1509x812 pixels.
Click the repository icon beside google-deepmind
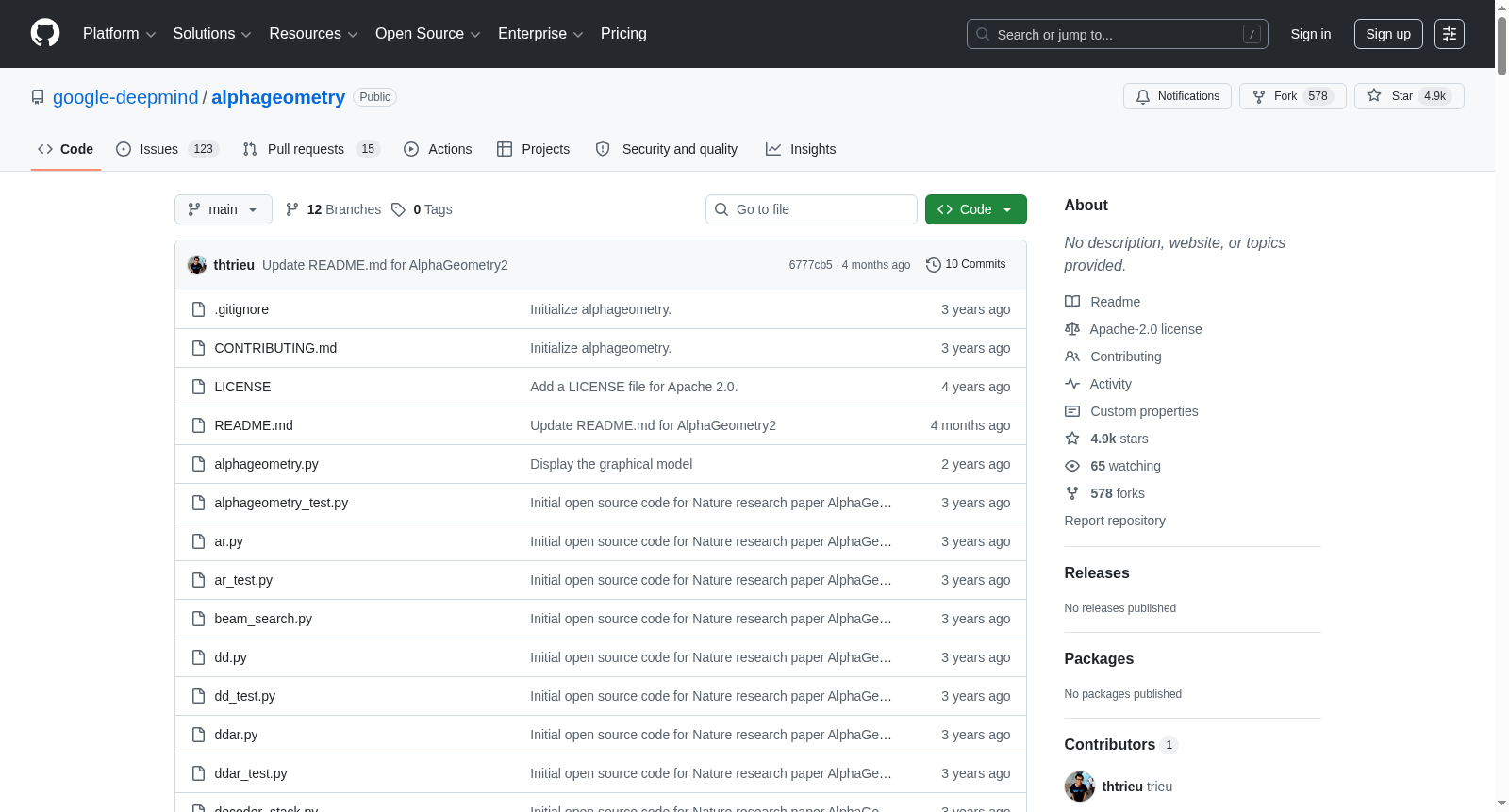[38, 97]
